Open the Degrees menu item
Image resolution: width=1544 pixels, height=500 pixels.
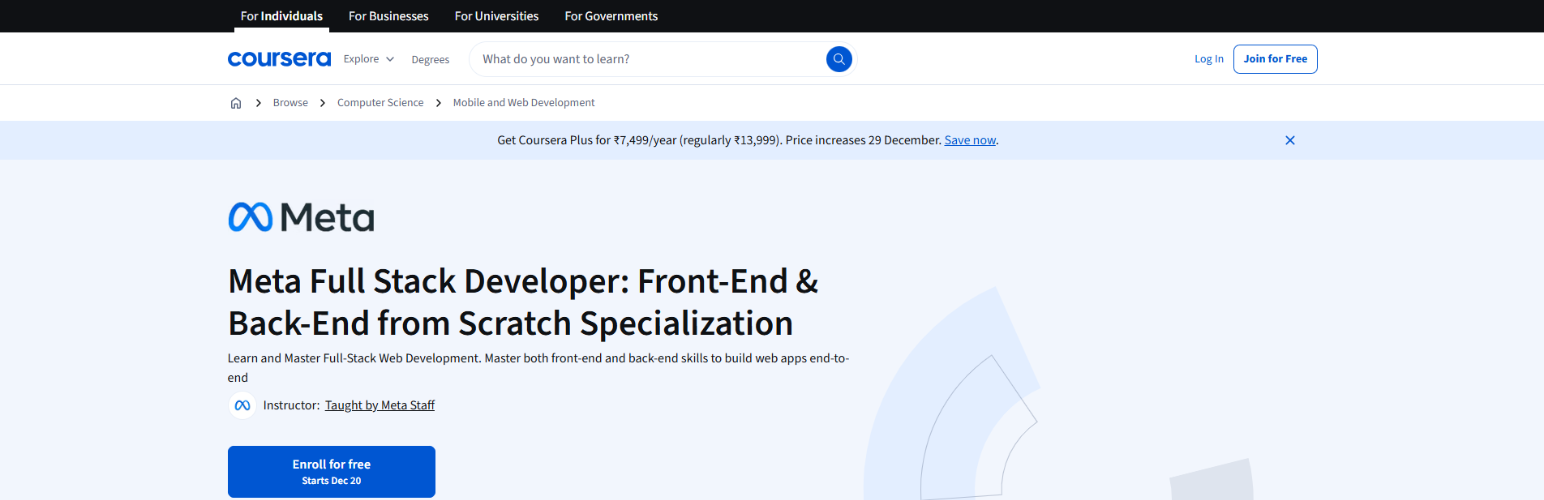click(430, 59)
